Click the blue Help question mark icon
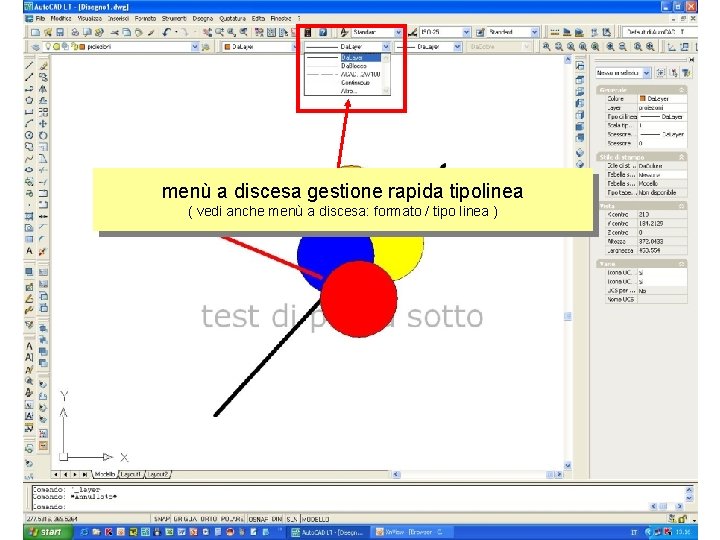 point(323,32)
